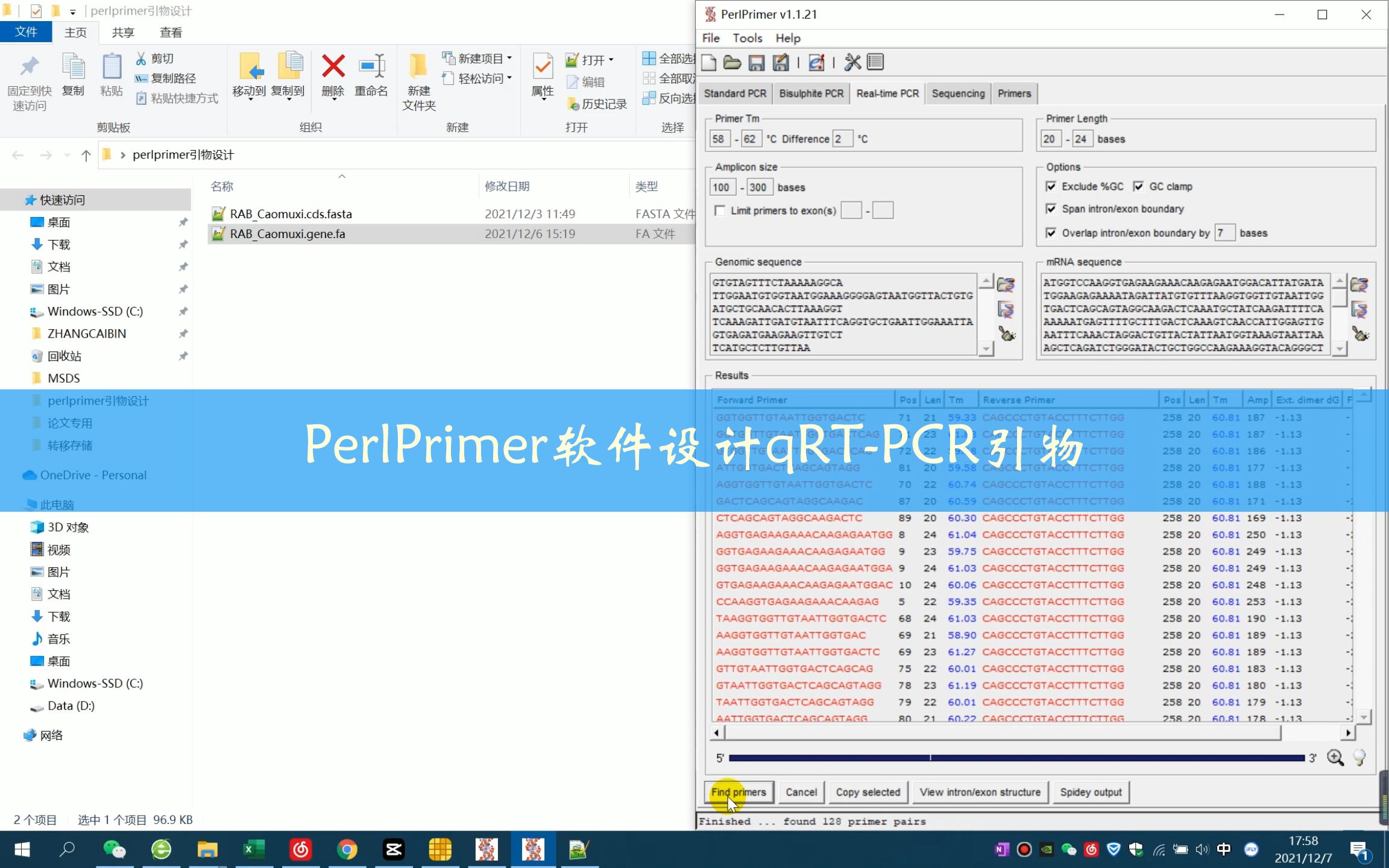The height and width of the screenshot is (868, 1389).
Task: Clear the Genomic sequence box
Action: point(1007,333)
